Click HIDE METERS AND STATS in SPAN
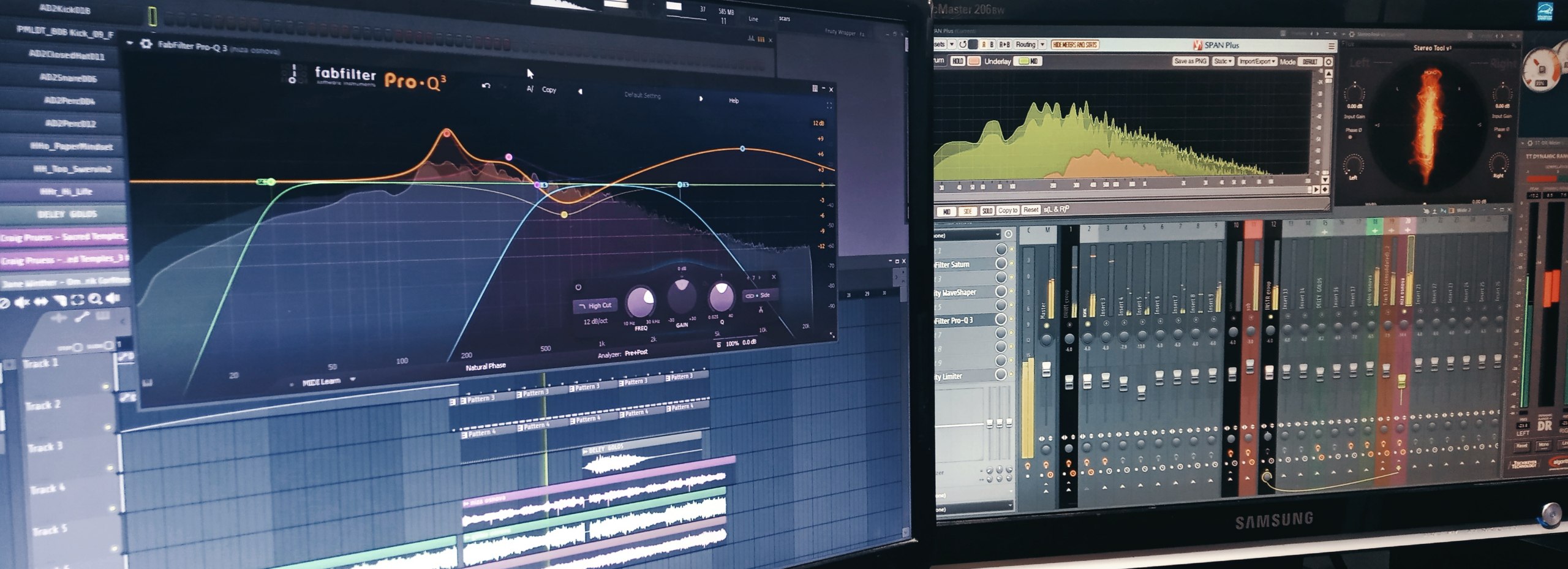 click(1075, 45)
